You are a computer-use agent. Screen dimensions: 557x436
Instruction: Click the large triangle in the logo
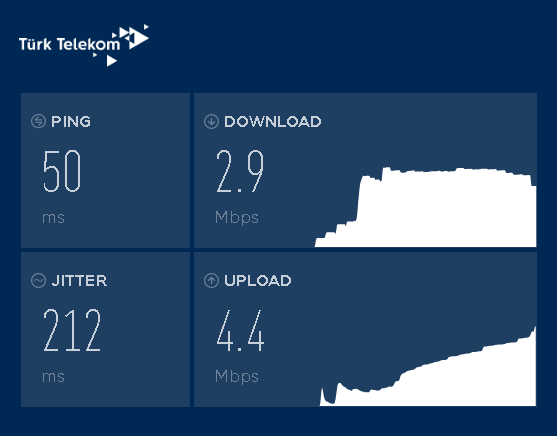[x=139, y=38]
